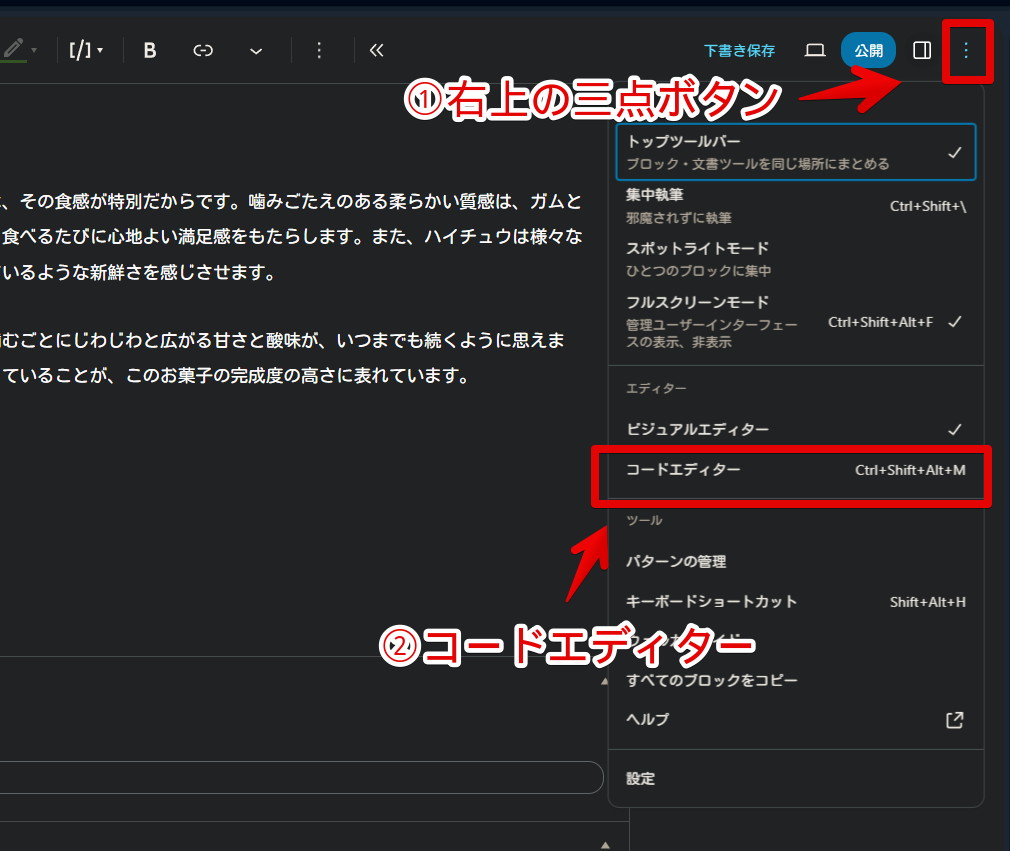The height and width of the screenshot is (851, 1010).
Task: Select すべてのブロックをコピー
Action: [796, 680]
